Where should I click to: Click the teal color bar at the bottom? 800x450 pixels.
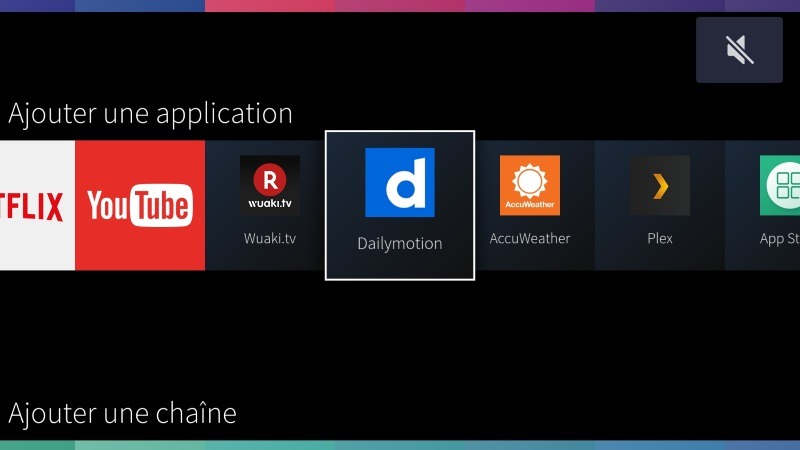[x=400, y=444]
